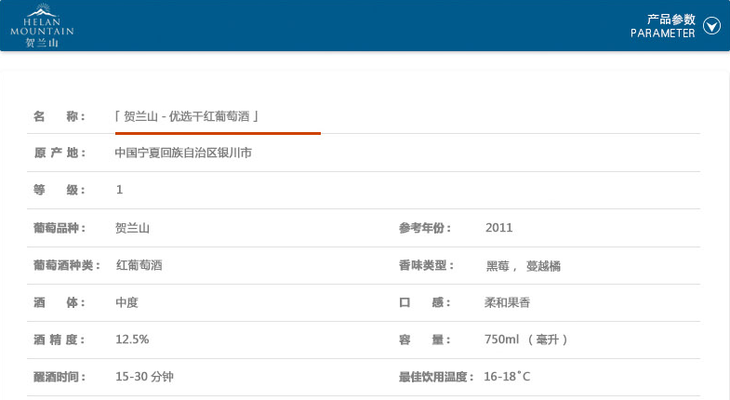Screen dimensions: 730x400
Task: Click the 名称 row label
Action: pos(59,116)
